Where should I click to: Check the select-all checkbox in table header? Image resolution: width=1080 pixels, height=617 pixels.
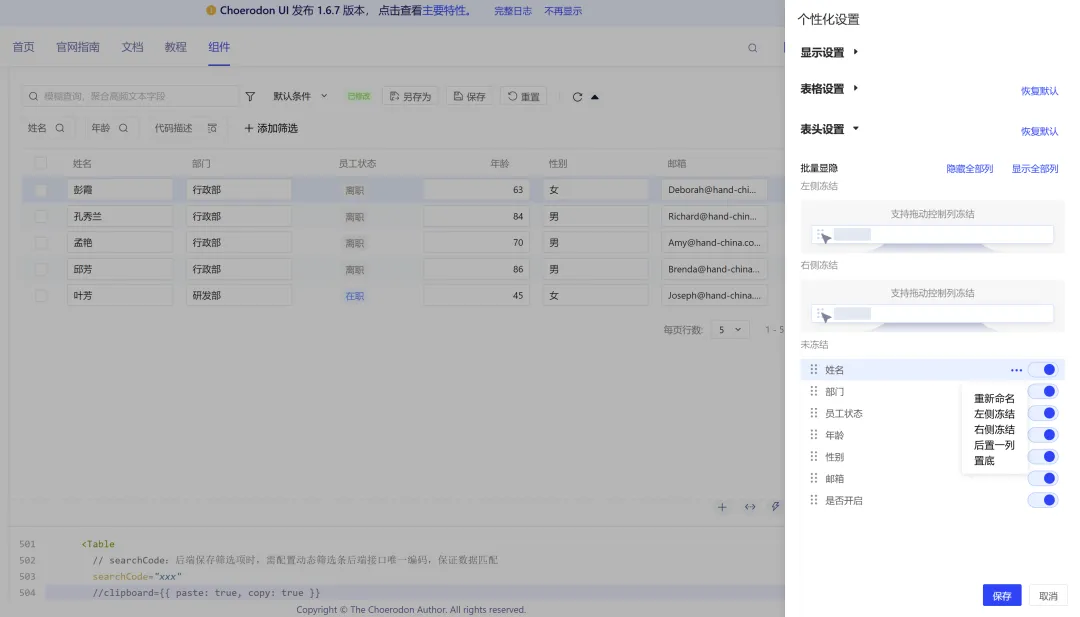41,163
